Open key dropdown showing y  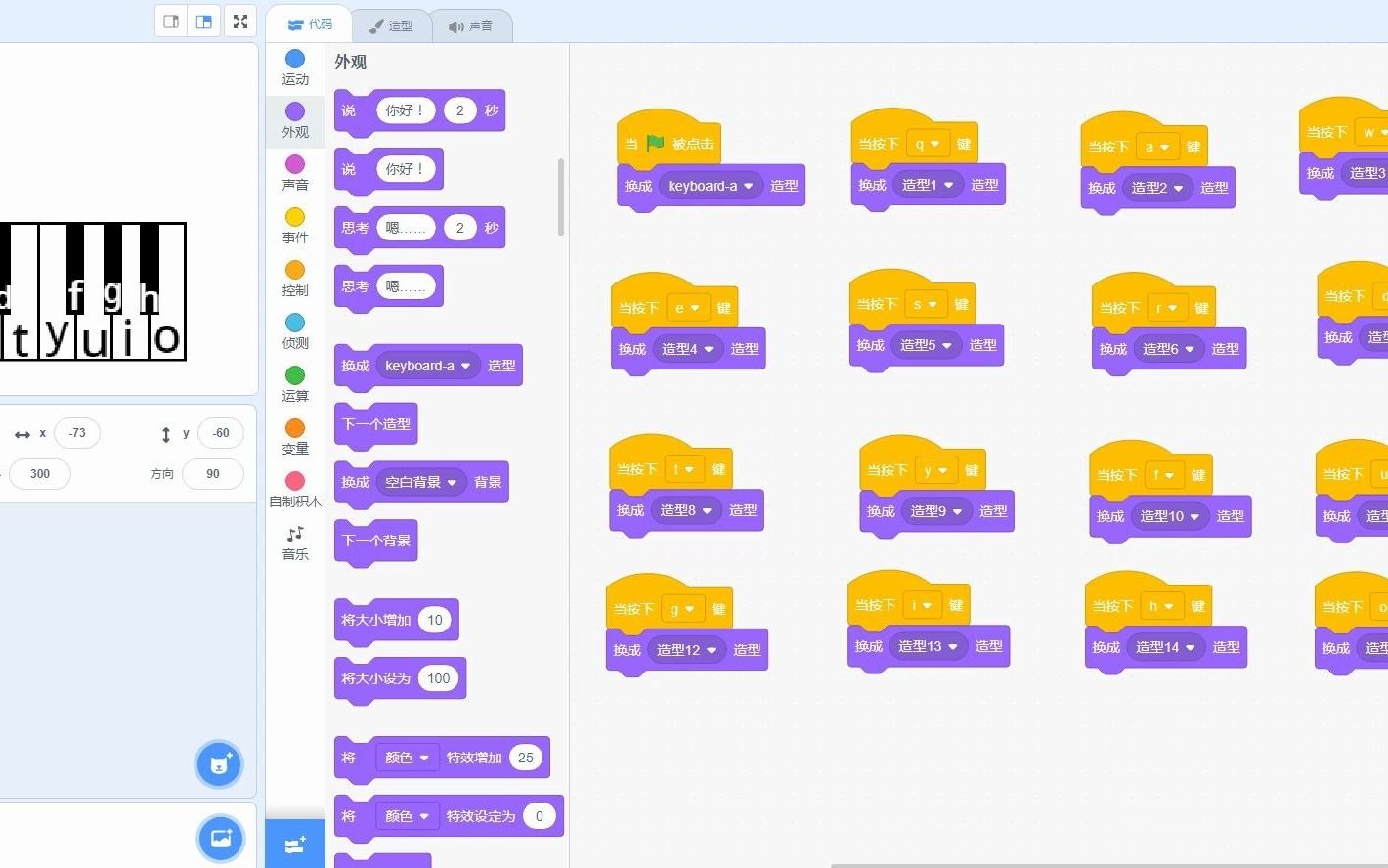(935, 470)
